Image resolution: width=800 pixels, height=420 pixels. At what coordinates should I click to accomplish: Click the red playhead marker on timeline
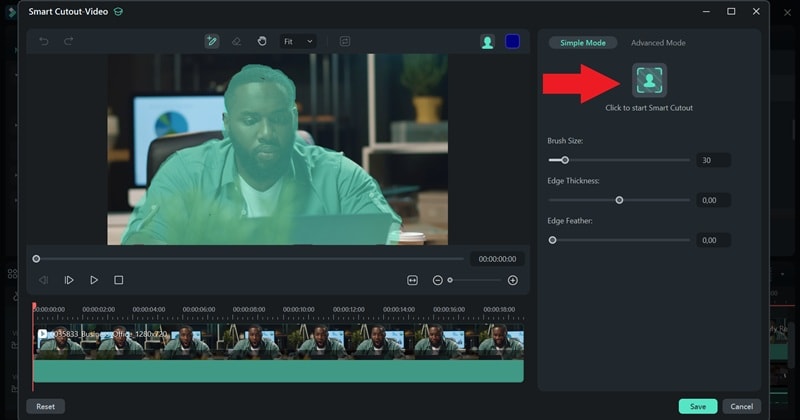pos(34,306)
